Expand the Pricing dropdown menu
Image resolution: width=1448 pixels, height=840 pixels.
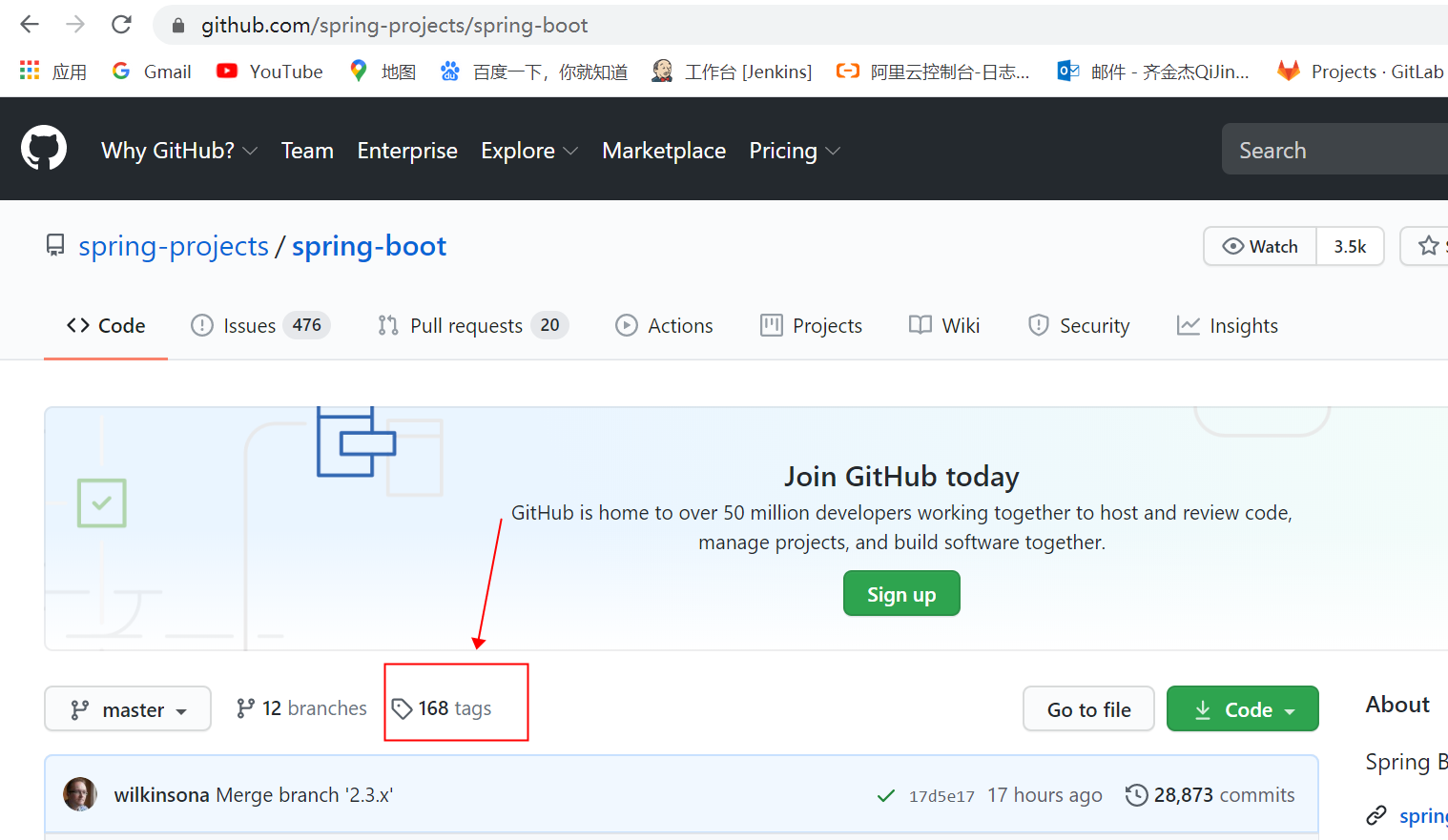point(795,151)
